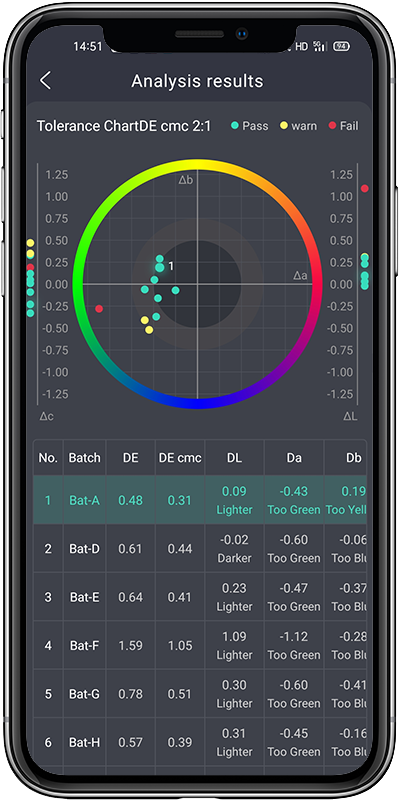400x800 pixels.
Task: Select data point labeled 1 on chart
Action: tap(160, 267)
